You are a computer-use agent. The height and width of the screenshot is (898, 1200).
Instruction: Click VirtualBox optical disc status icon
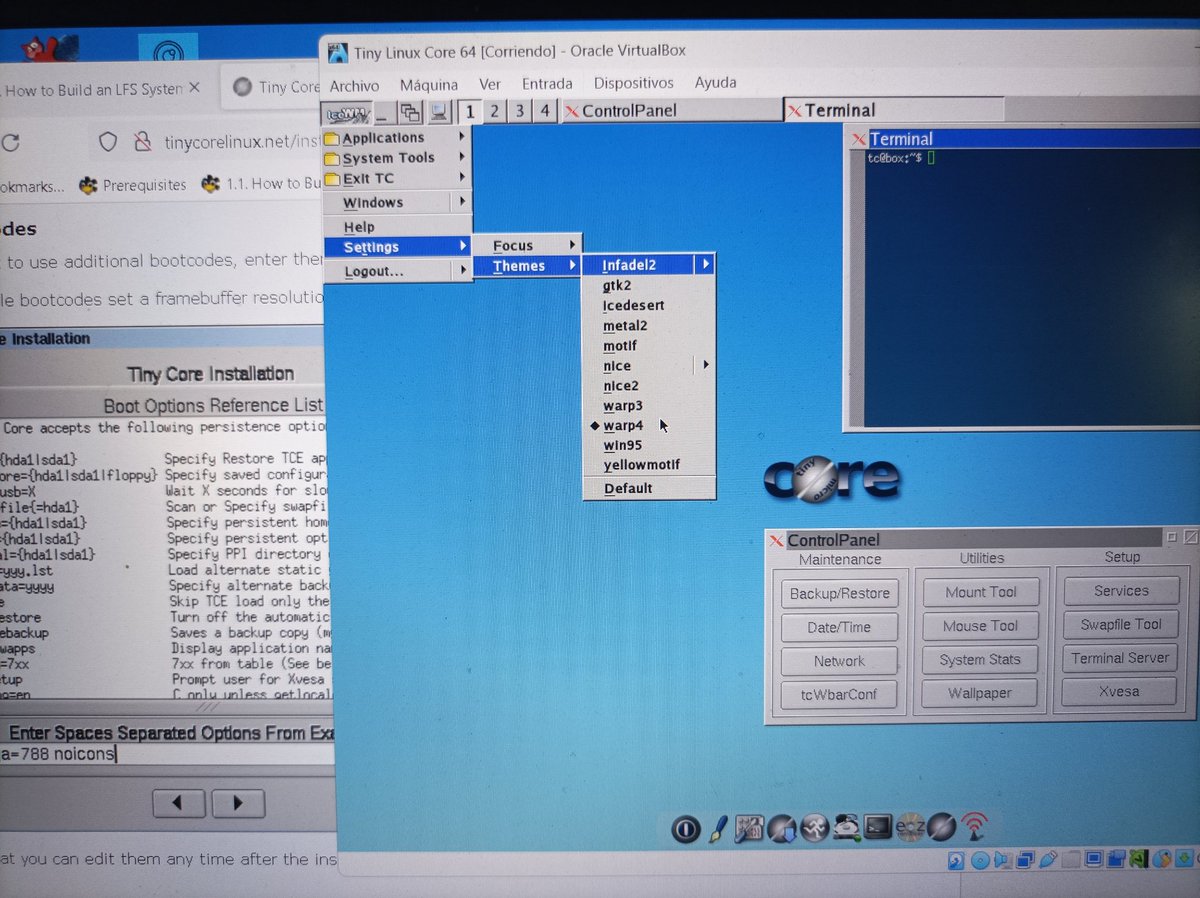(980, 860)
